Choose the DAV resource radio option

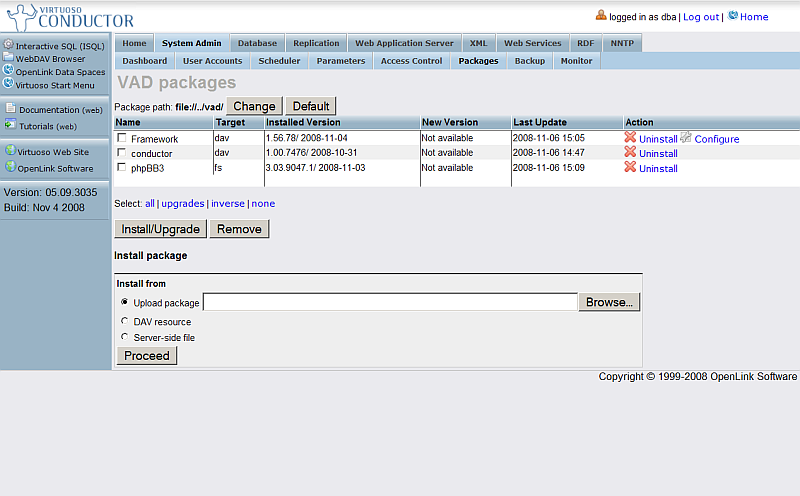click(124, 321)
